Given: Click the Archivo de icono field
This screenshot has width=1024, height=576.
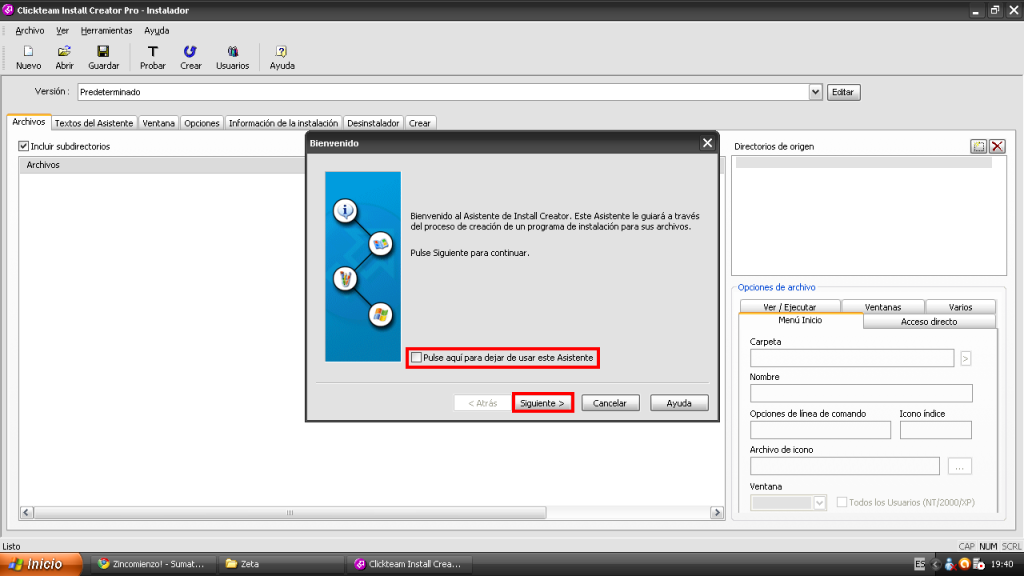Looking at the screenshot, I should pyautogui.click(x=844, y=466).
